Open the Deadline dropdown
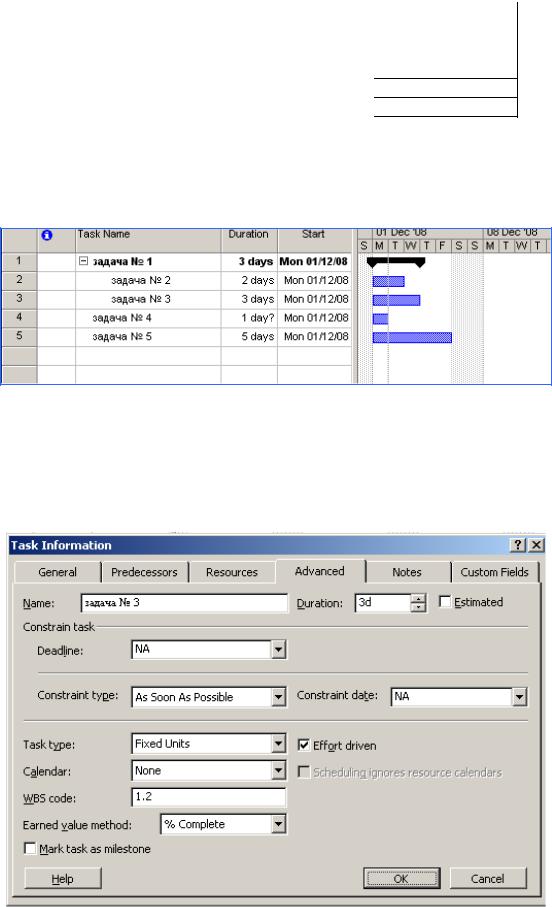Viewport: 552px width, 907px height. [278, 650]
